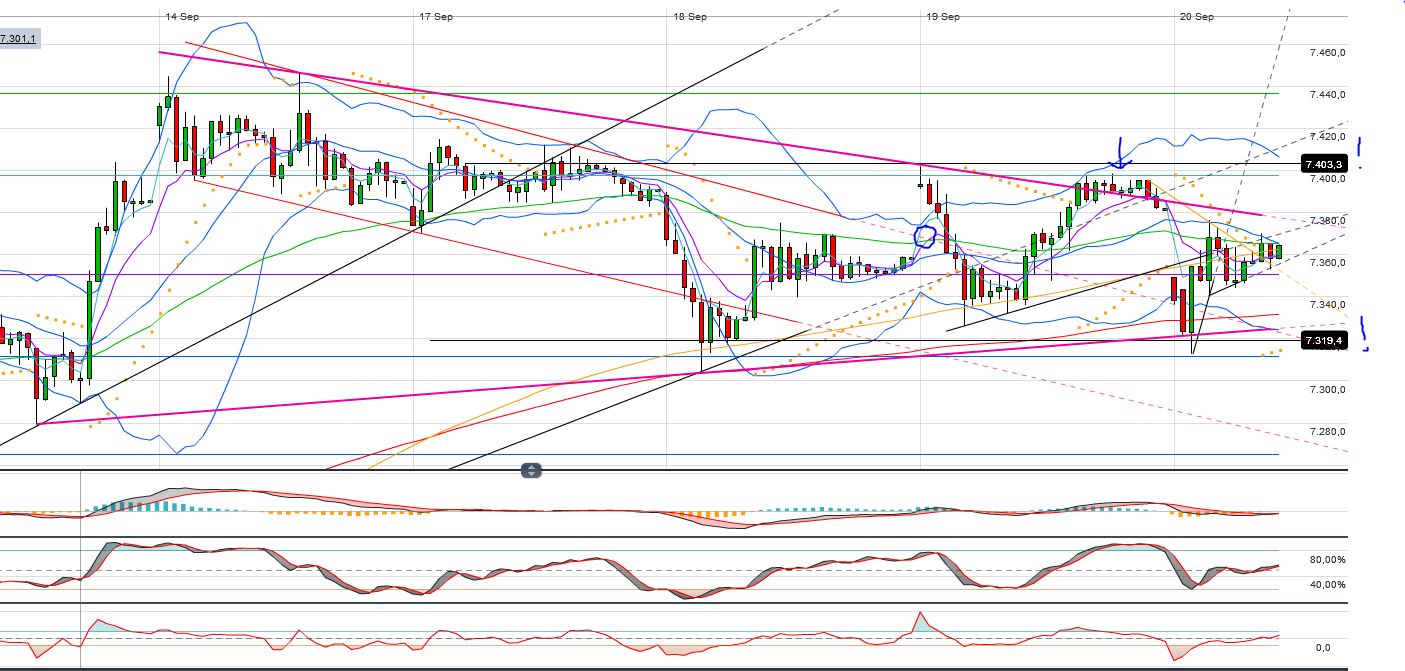Click the 7.460,0 price axis value
The image size is (1405, 671).
click(x=1326, y=52)
